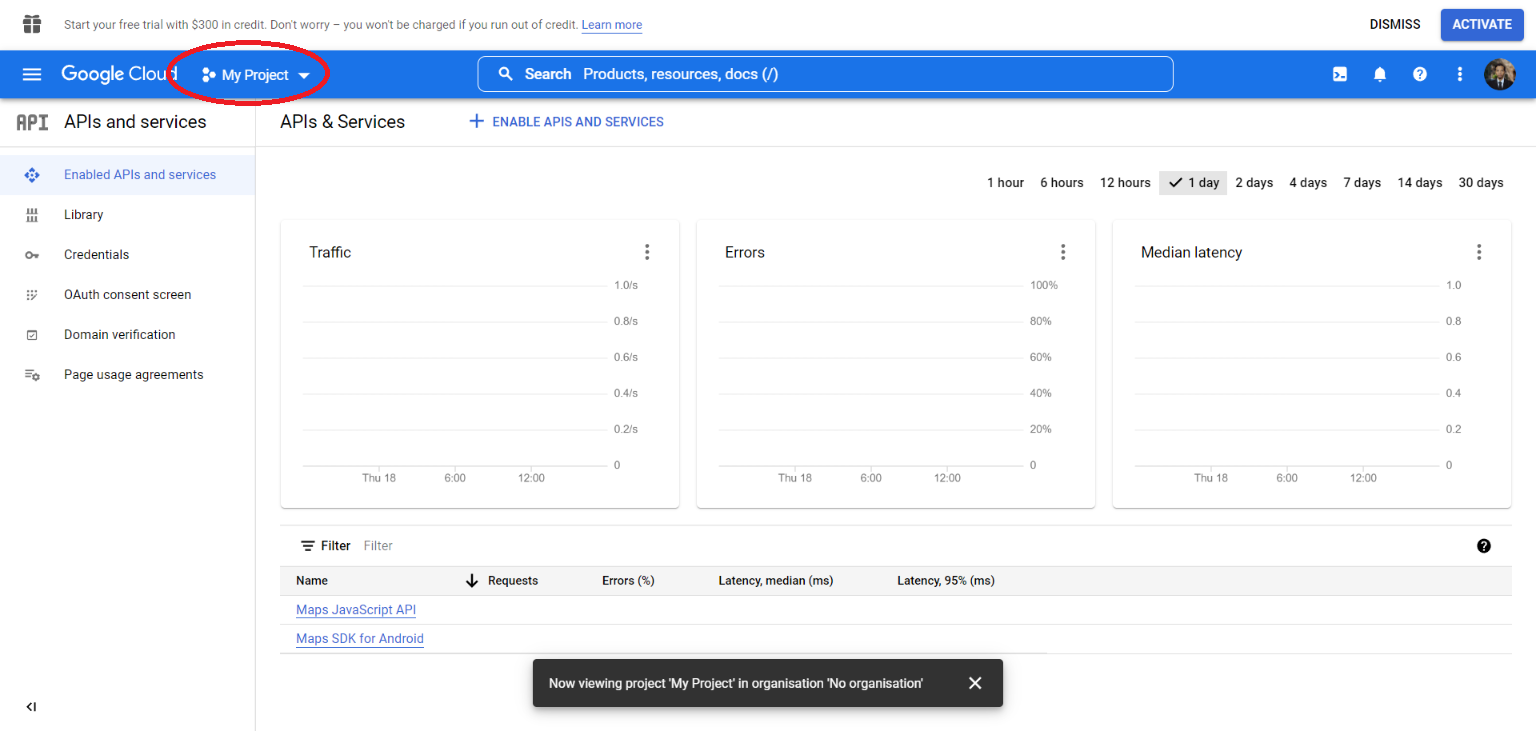Screen dimensions: 1536x731
Task: Open Credentials in the sidebar
Action: [96, 255]
